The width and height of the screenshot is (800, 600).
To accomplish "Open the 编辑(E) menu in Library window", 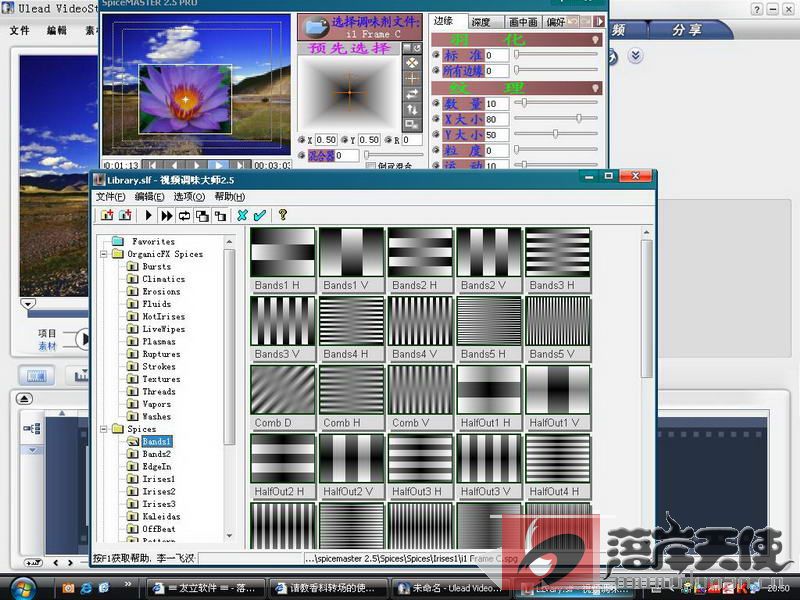I will pyautogui.click(x=149, y=196).
